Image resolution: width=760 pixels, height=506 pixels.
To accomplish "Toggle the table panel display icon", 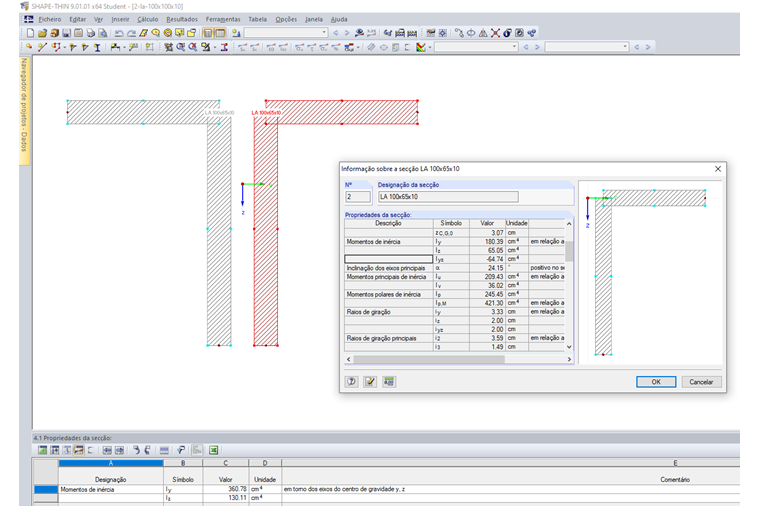I will [x=220, y=33].
